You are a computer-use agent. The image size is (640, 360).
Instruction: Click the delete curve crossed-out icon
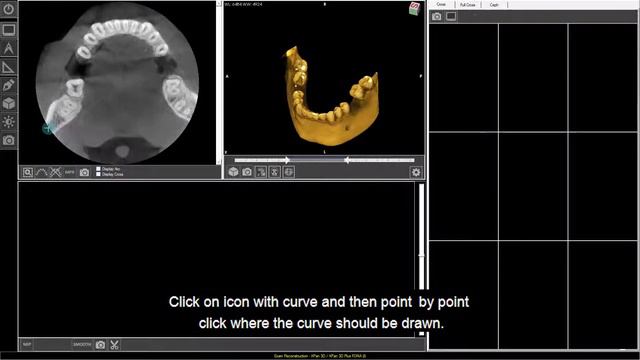pos(55,172)
